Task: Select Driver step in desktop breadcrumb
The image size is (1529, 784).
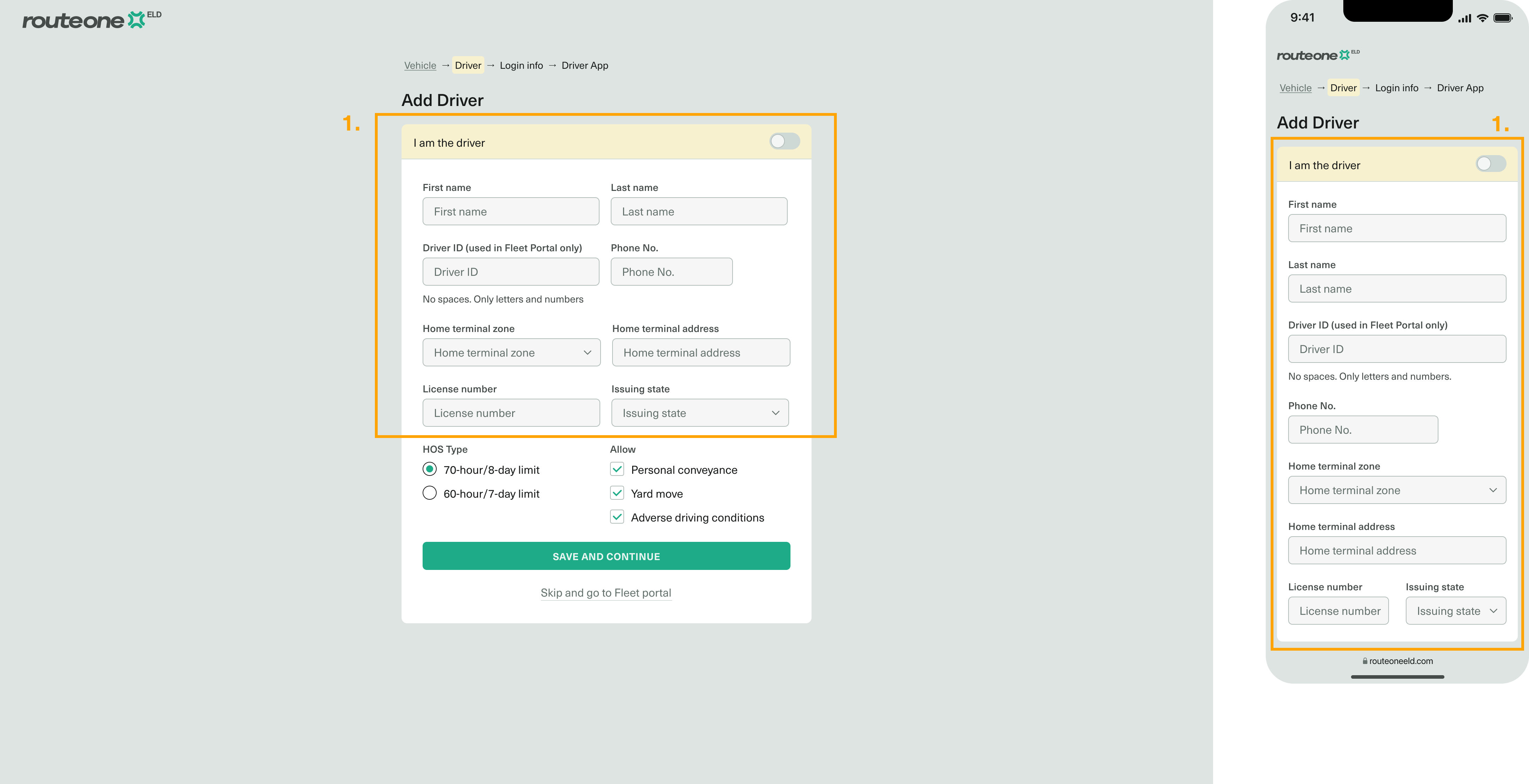Action: (468, 65)
